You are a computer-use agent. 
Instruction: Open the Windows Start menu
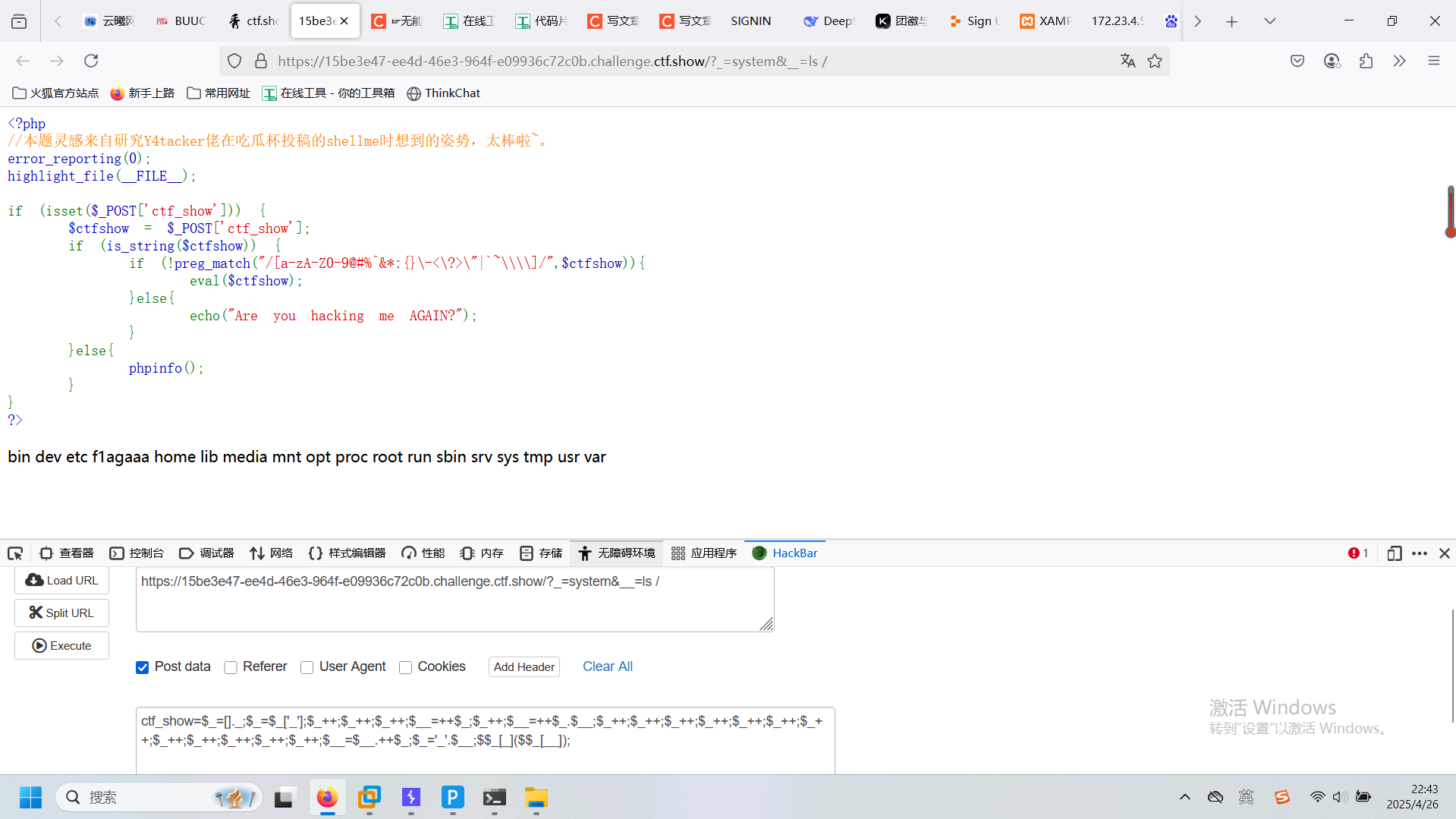pyautogui.click(x=30, y=798)
